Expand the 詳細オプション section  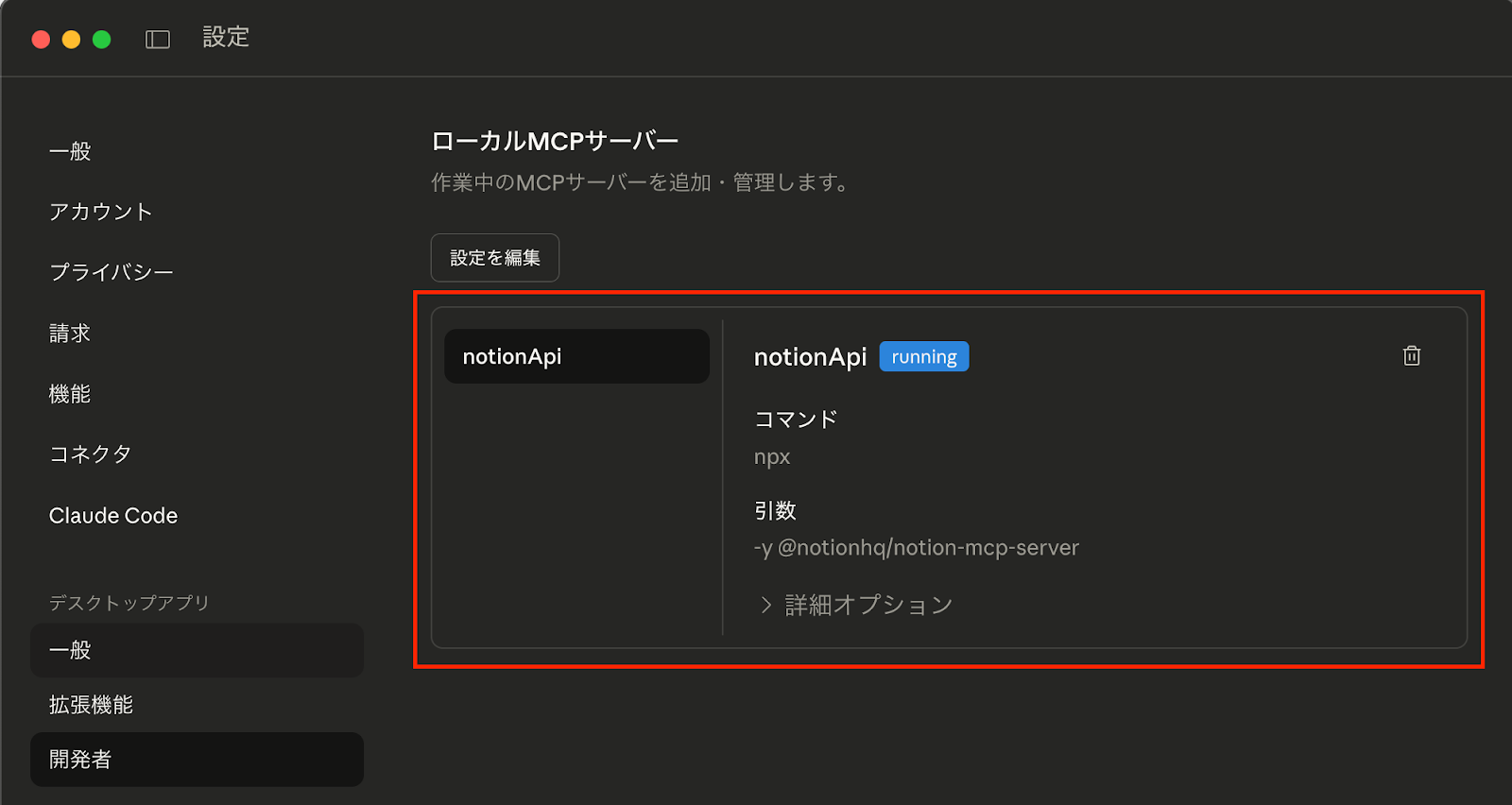click(856, 605)
